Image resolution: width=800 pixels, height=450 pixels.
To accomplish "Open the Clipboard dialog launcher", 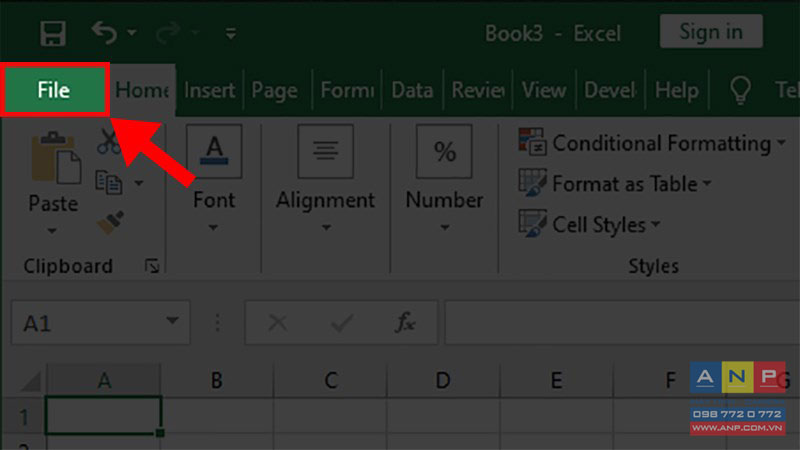I will (152, 266).
